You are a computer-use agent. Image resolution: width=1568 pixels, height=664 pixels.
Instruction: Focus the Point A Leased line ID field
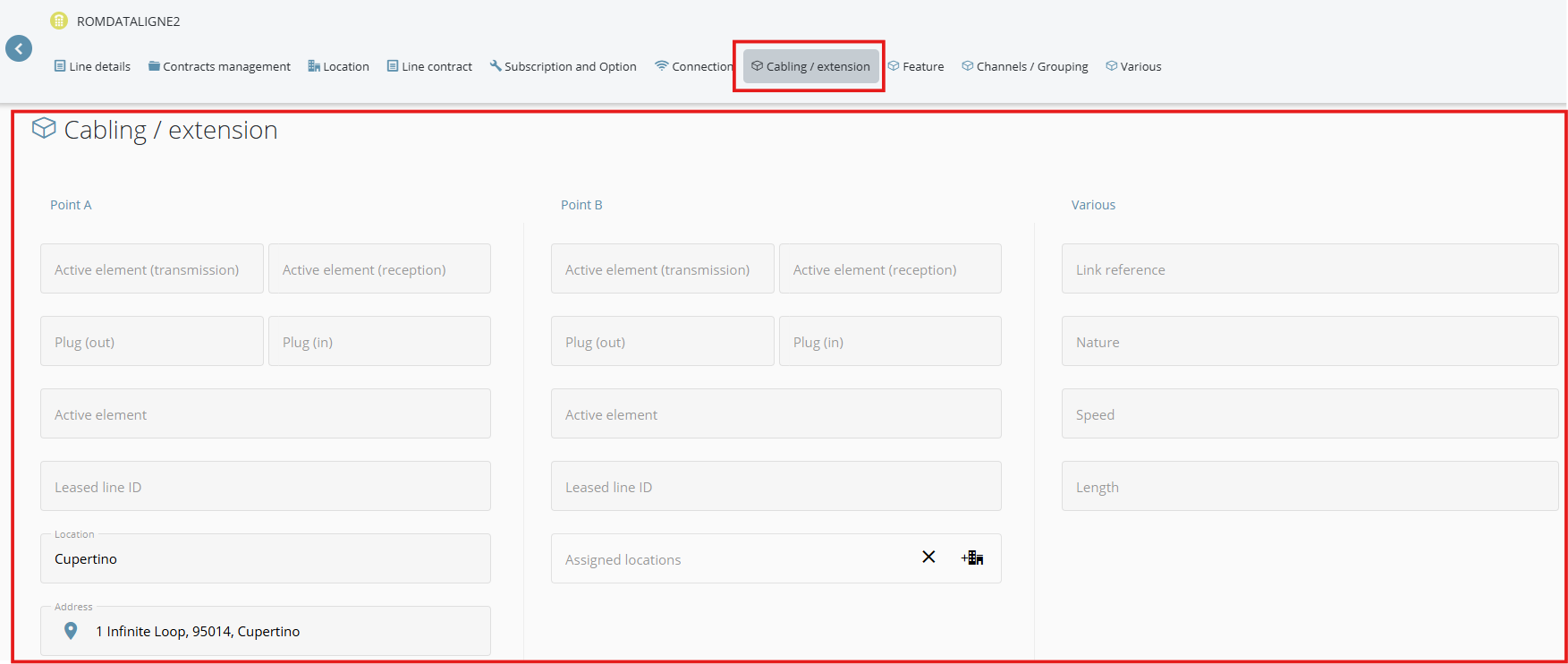click(x=265, y=486)
